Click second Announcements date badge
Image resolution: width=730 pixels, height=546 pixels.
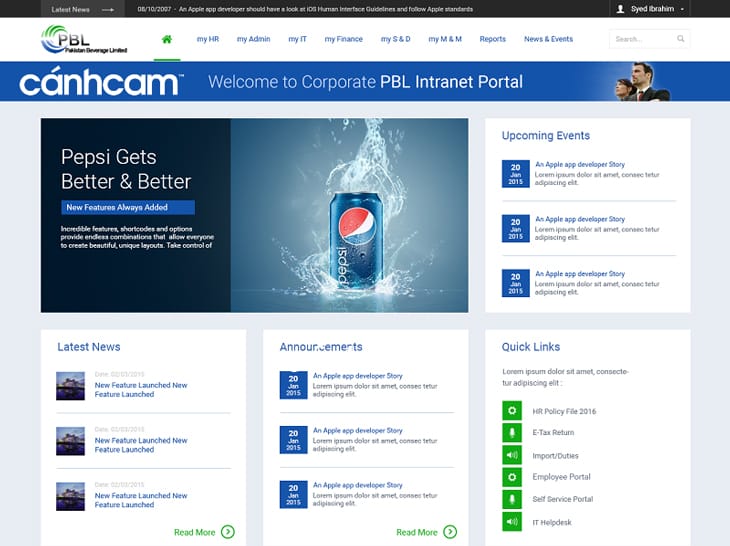click(293, 440)
